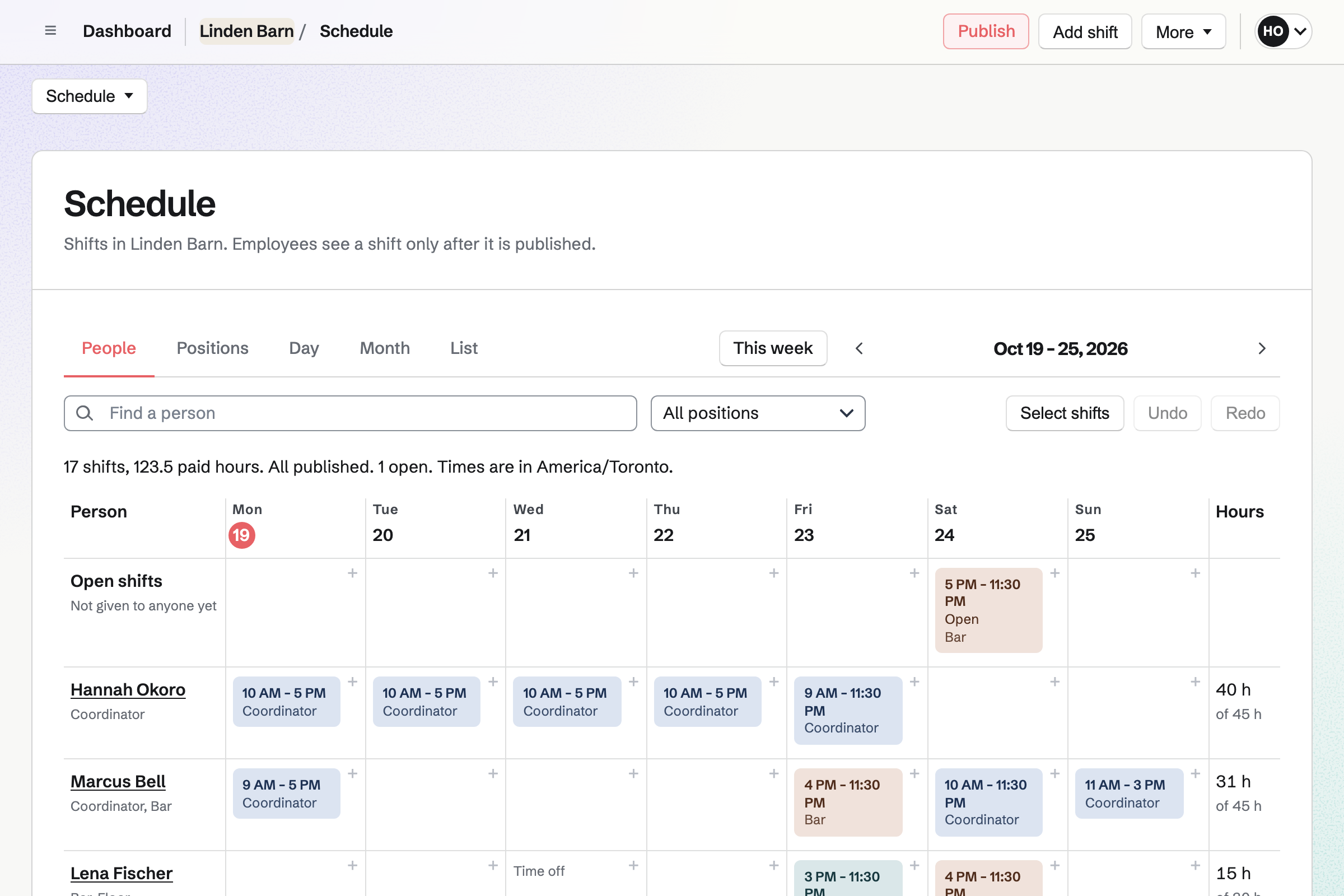Add Thursday shift for Marcus Bell

coord(774,774)
